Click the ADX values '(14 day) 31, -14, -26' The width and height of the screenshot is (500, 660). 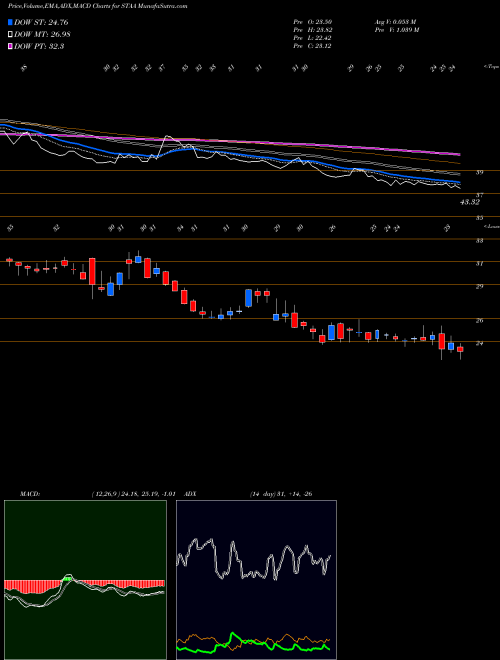(x=281, y=494)
